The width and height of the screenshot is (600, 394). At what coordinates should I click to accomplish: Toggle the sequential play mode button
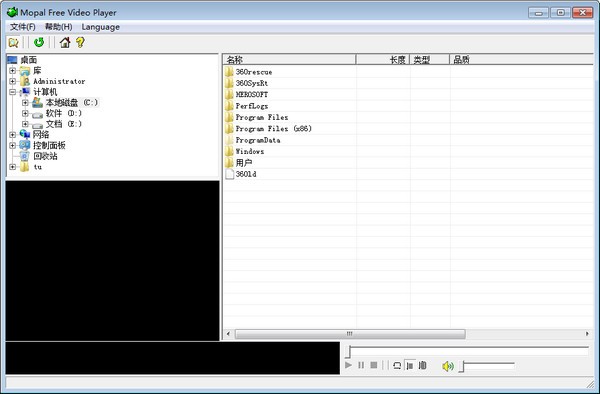(x=410, y=365)
